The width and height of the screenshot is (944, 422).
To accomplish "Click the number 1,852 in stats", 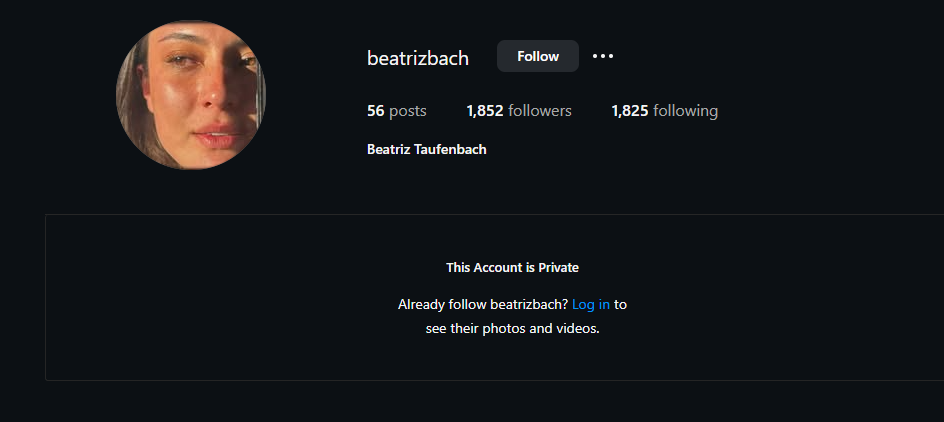I will coord(485,111).
